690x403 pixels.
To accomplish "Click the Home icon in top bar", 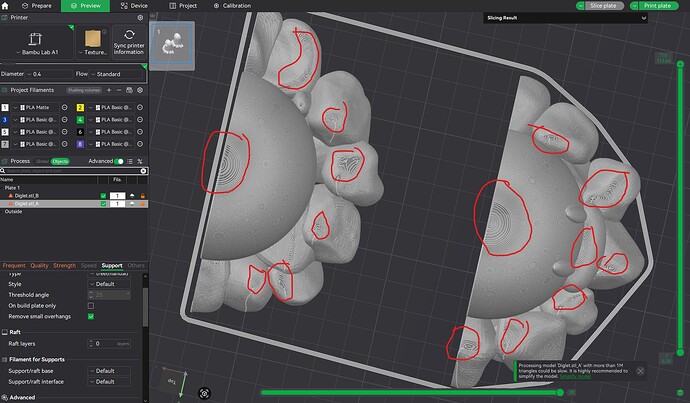I will pyautogui.click(x=5, y=6).
